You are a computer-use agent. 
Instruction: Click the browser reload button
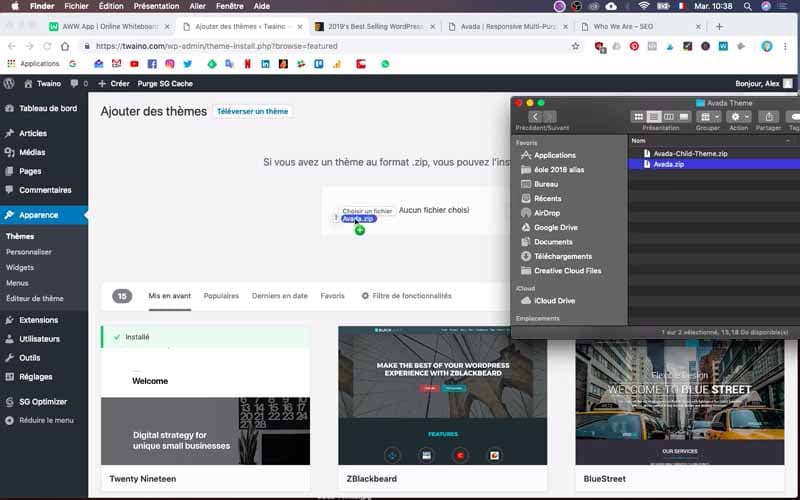coord(47,46)
